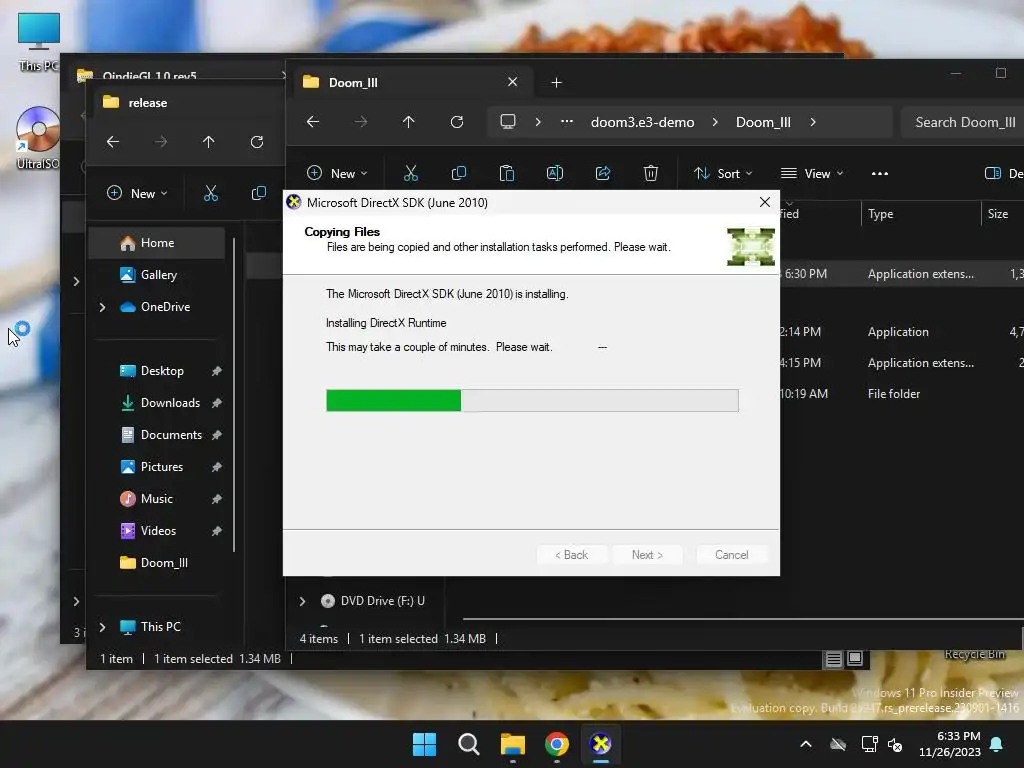The width and height of the screenshot is (1024, 768).
Task: Open This PC desktop icon
Action: coord(38,42)
